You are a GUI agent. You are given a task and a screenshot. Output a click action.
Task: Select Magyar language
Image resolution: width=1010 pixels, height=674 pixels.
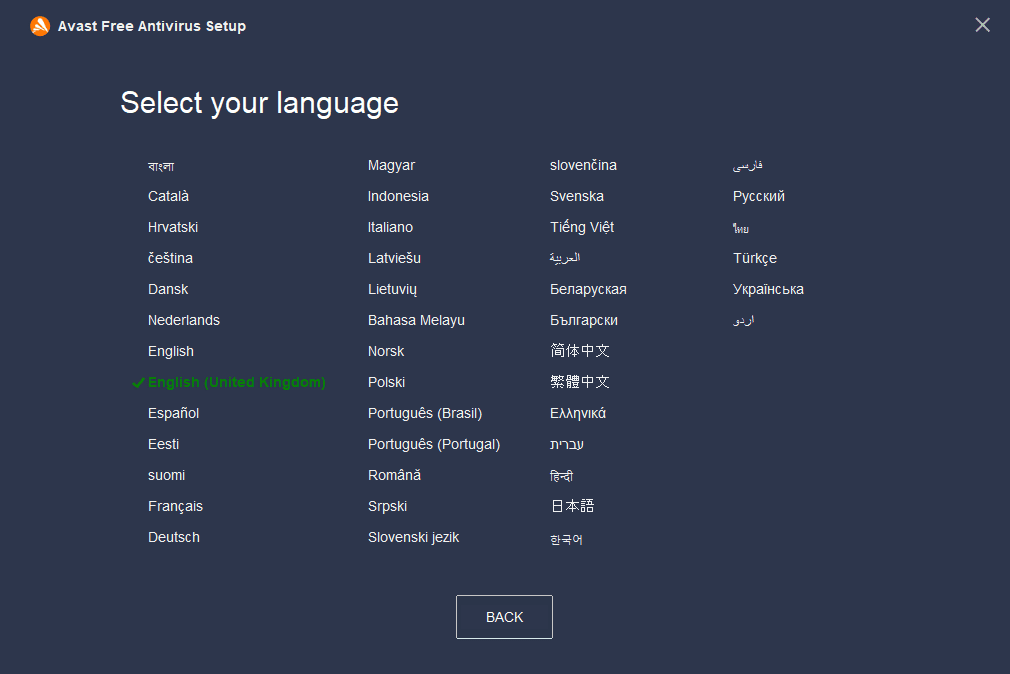pyautogui.click(x=391, y=165)
